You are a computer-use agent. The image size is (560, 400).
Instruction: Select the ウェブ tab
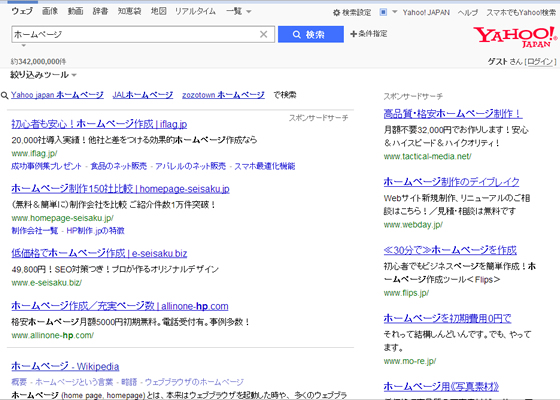[x=22, y=11]
